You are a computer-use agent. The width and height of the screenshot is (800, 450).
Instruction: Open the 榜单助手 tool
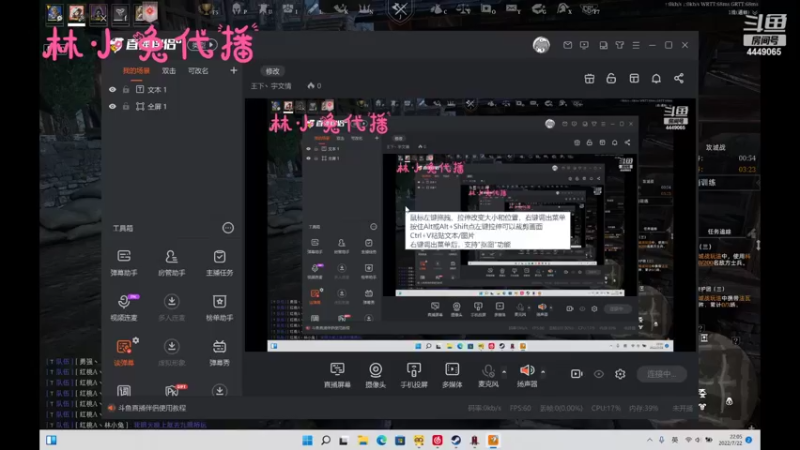219,307
